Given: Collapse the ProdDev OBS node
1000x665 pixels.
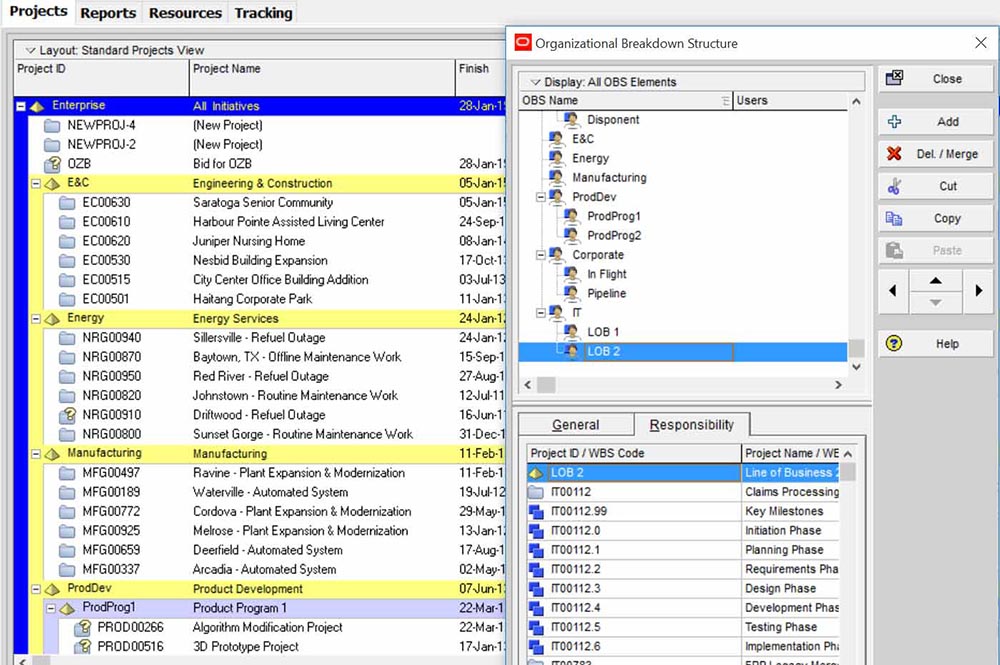Looking at the screenshot, I should click(x=541, y=197).
